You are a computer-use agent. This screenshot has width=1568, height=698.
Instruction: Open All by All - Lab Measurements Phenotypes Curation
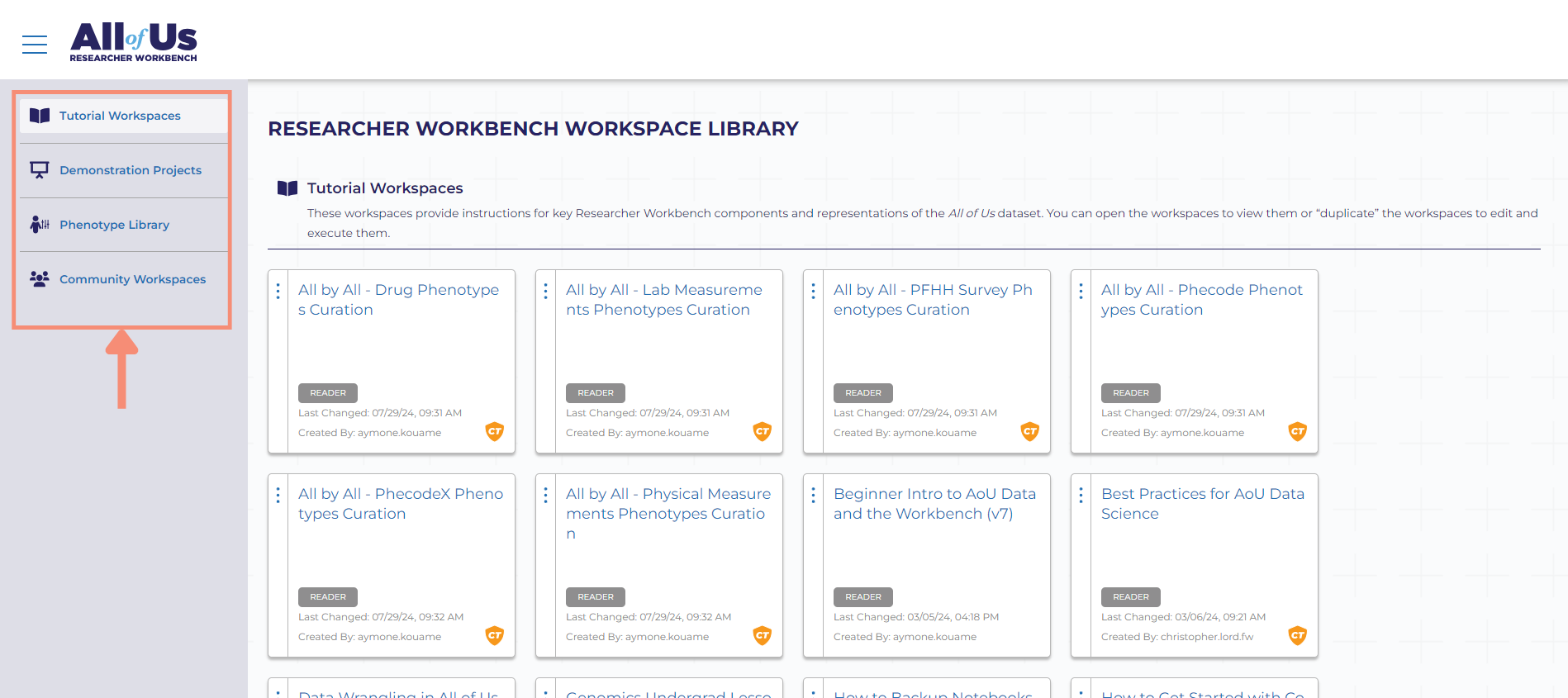pyautogui.click(x=664, y=300)
